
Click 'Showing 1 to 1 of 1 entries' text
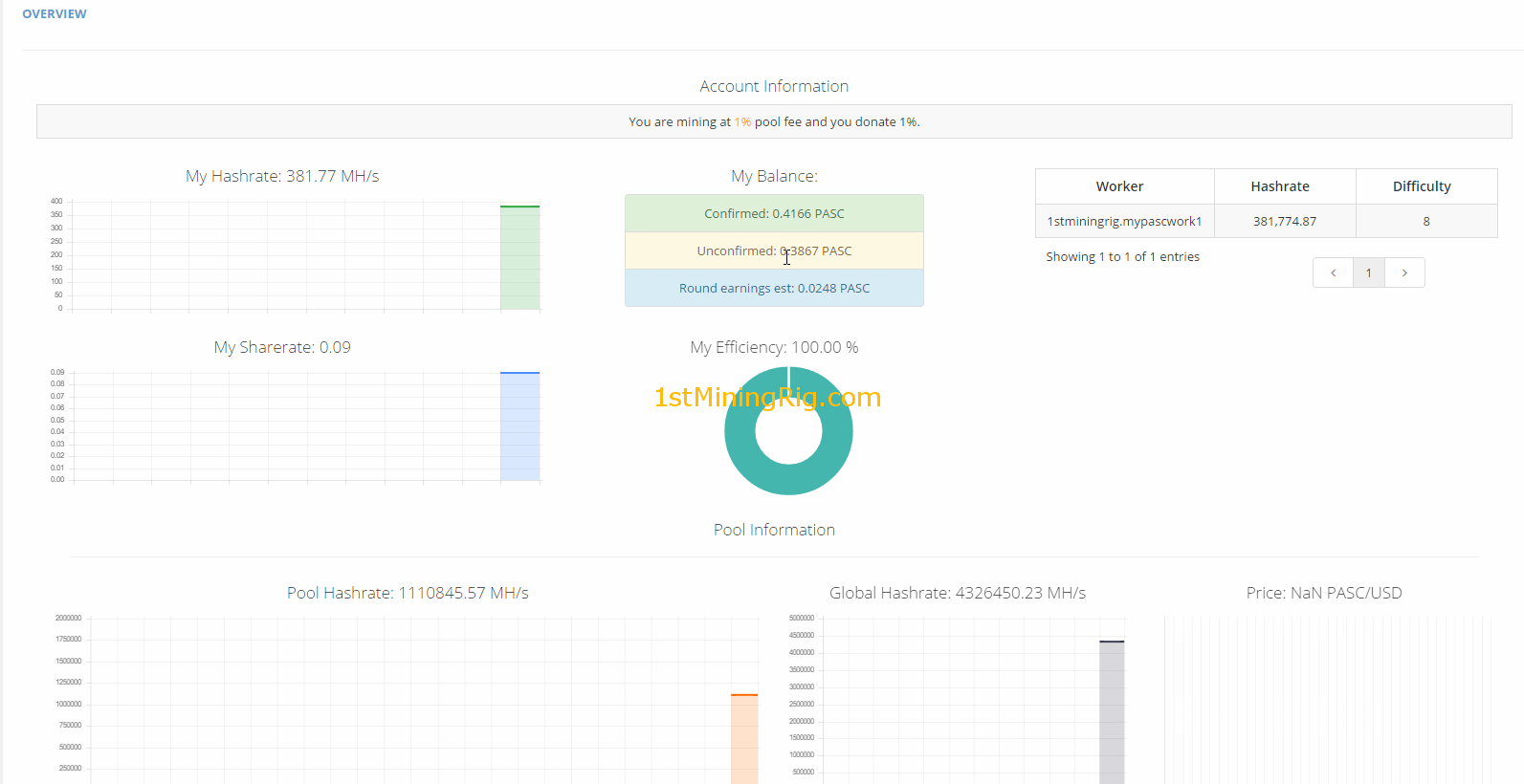coord(1122,256)
